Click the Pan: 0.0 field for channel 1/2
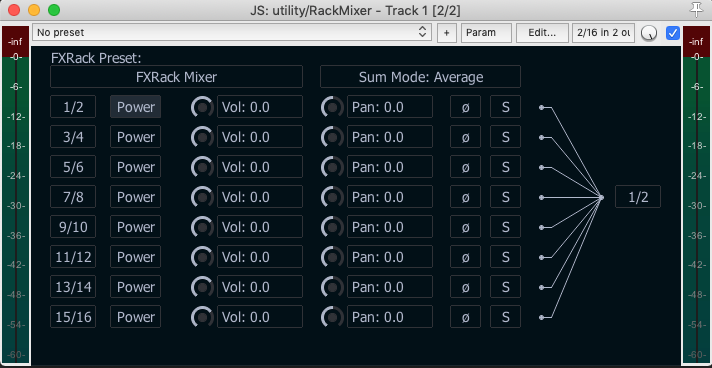712x368 pixels. coord(390,107)
